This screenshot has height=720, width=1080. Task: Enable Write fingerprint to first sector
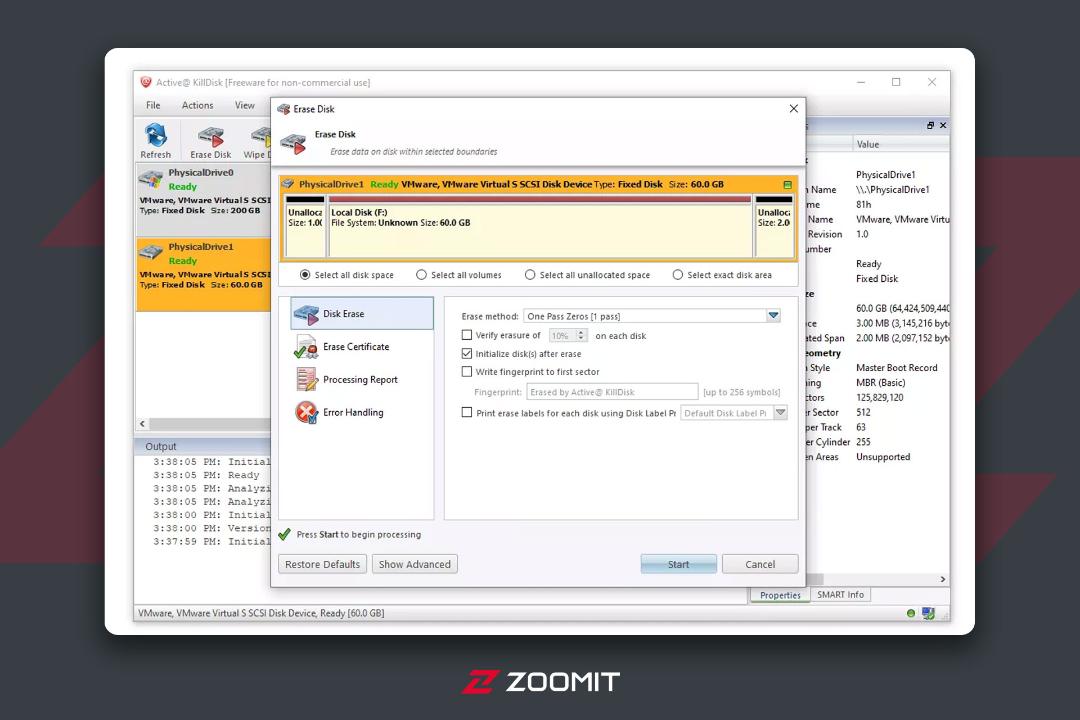click(467, 371)
